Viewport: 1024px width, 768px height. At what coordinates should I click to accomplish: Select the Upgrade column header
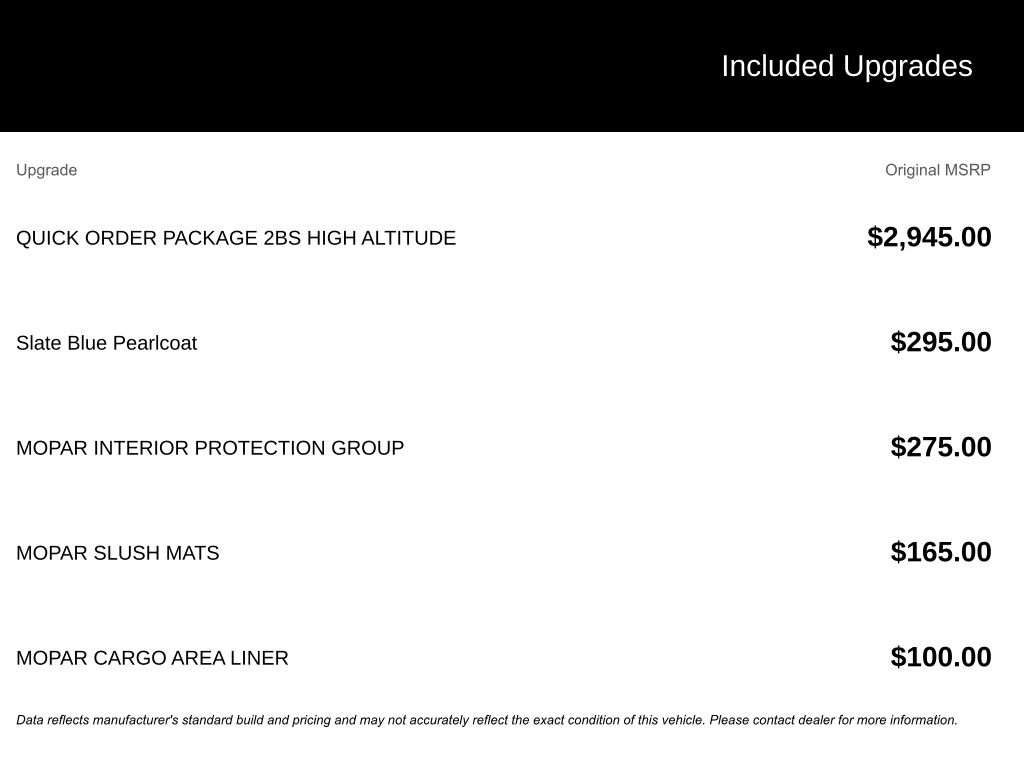coord(46,170)
